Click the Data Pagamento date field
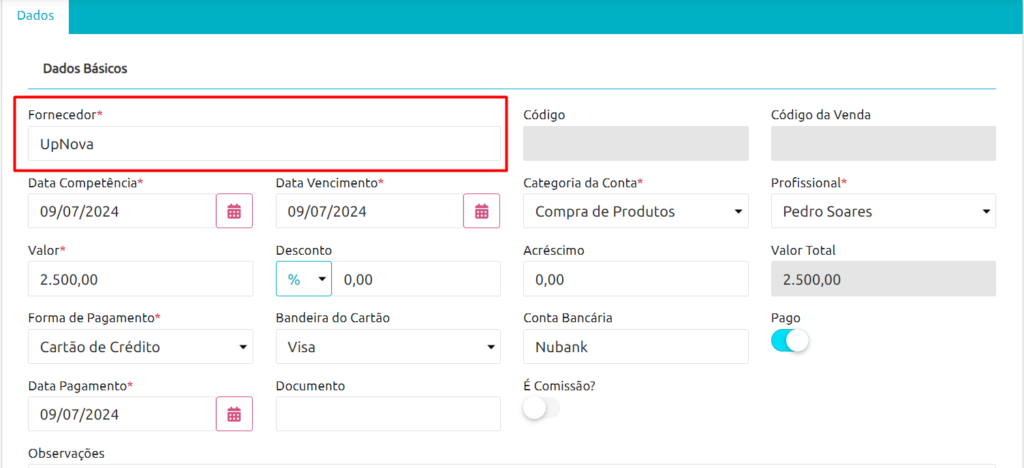This screenshot has height=468, width=1024. [x=122, y=414]
